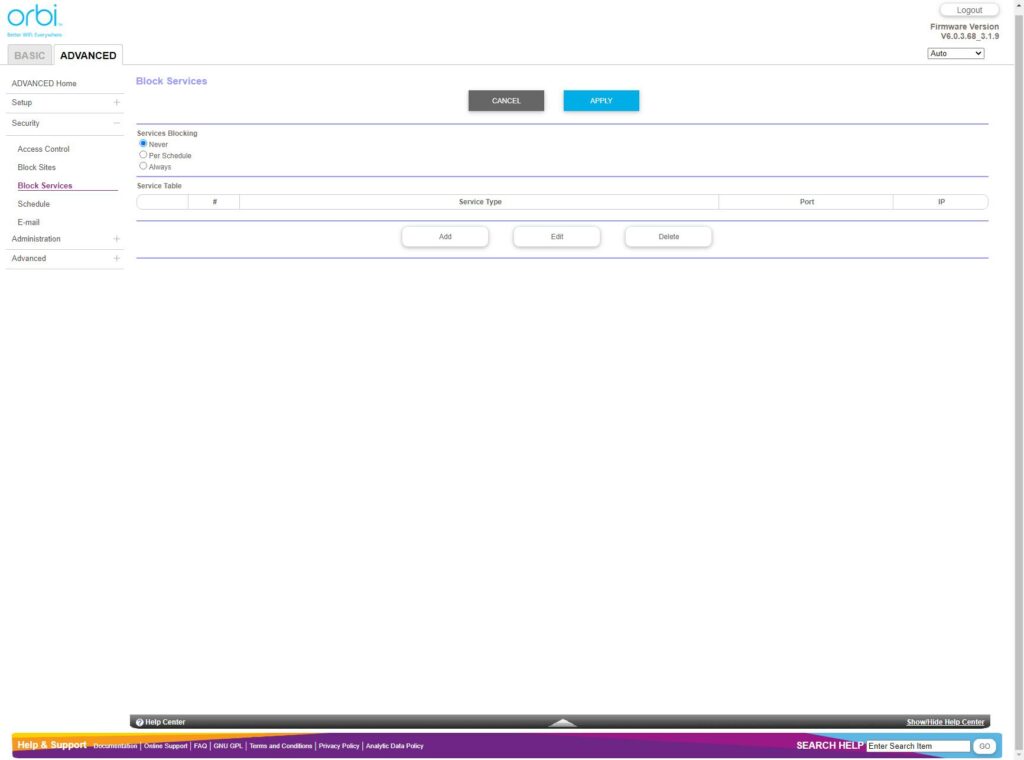The image size is (1024, 760).
Task: Select Per Schedule blocking option
Action: [x=143, y=155]
